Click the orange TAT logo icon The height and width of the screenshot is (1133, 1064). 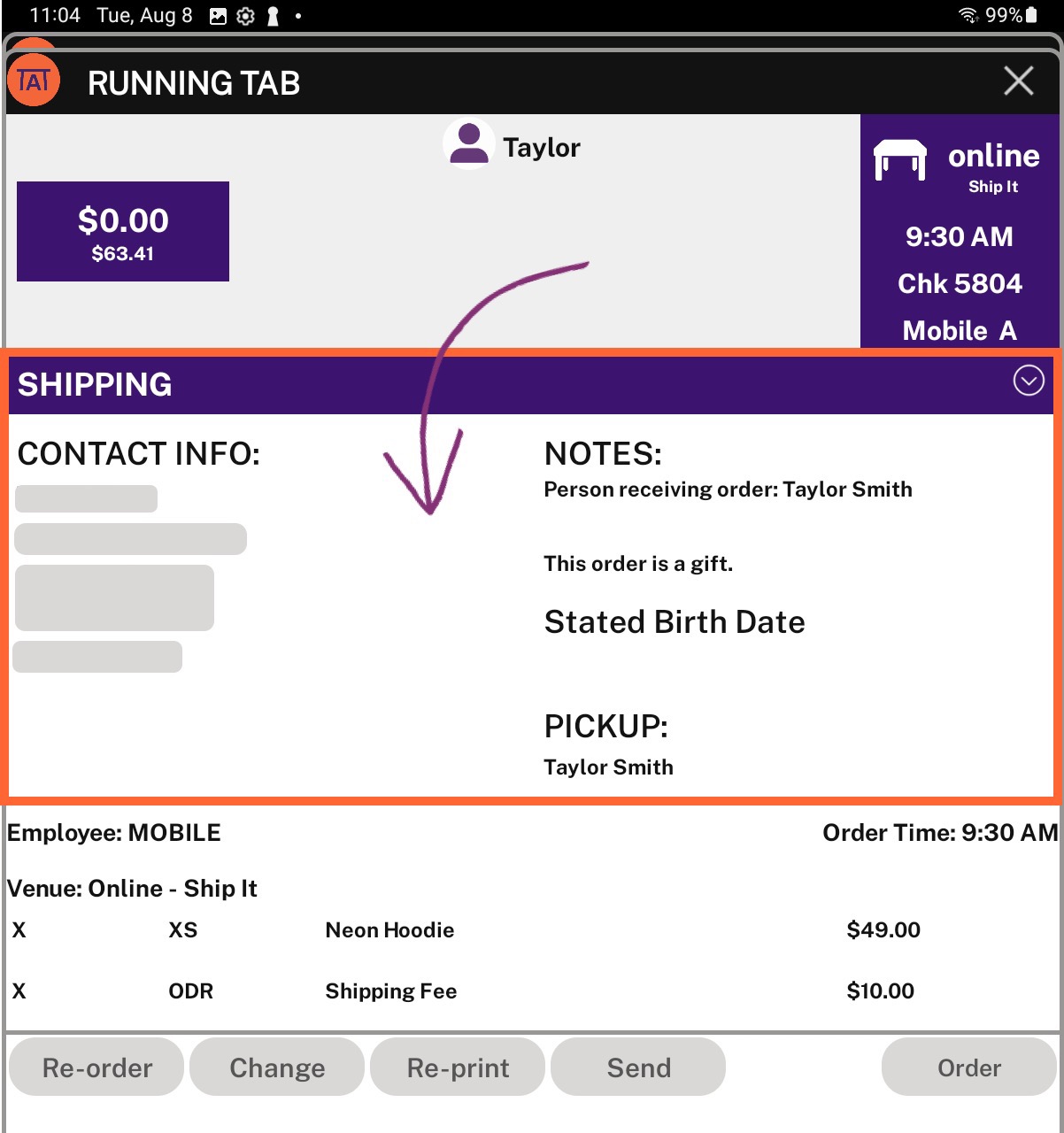(x=33, y=81)
